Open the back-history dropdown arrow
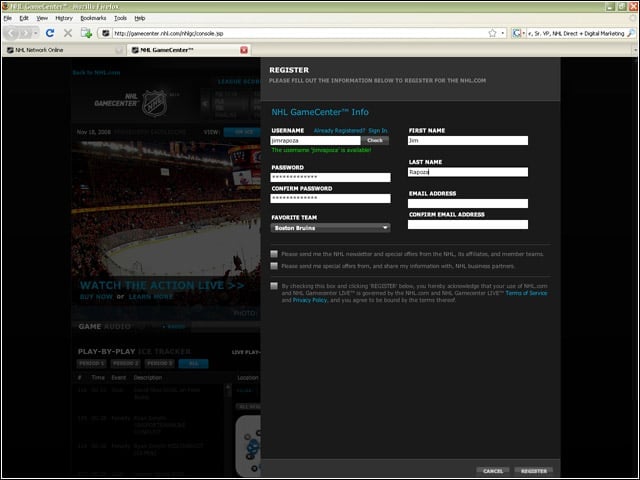 click(36, 33)
